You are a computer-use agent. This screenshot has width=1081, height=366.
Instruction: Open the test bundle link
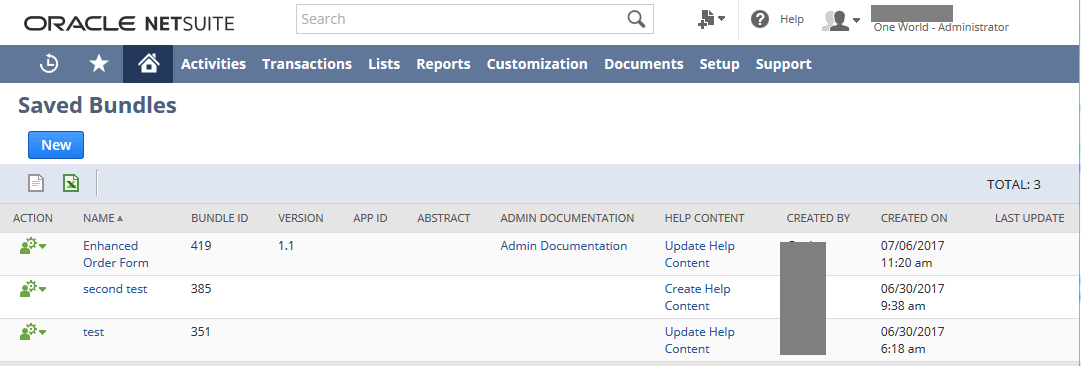93,332
